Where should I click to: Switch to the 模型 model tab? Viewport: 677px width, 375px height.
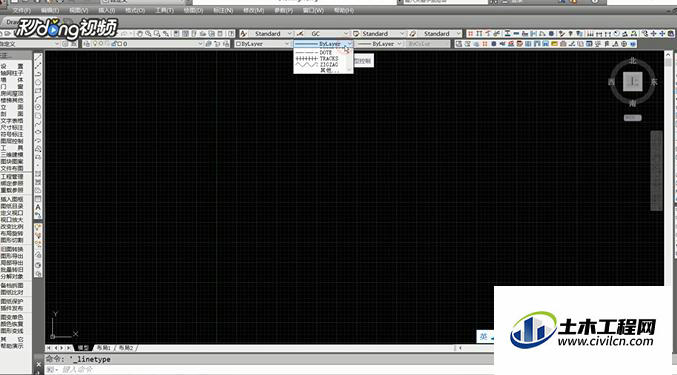[x=82, y=348]
